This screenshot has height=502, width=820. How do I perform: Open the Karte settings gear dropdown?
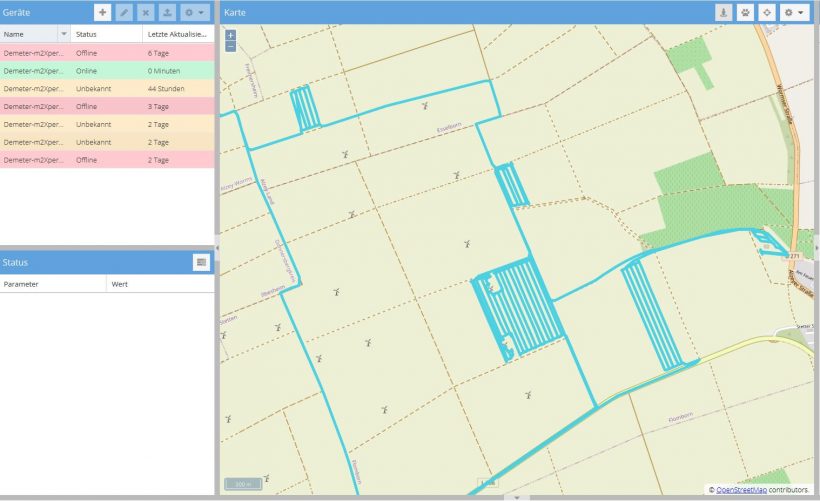[x=794, y=13]
